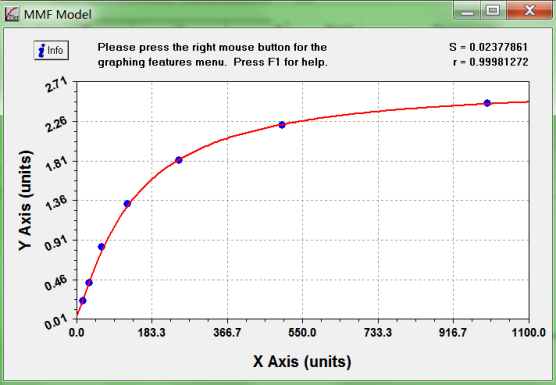Click the blue 'i' icon on Info button

click(42, 50)
